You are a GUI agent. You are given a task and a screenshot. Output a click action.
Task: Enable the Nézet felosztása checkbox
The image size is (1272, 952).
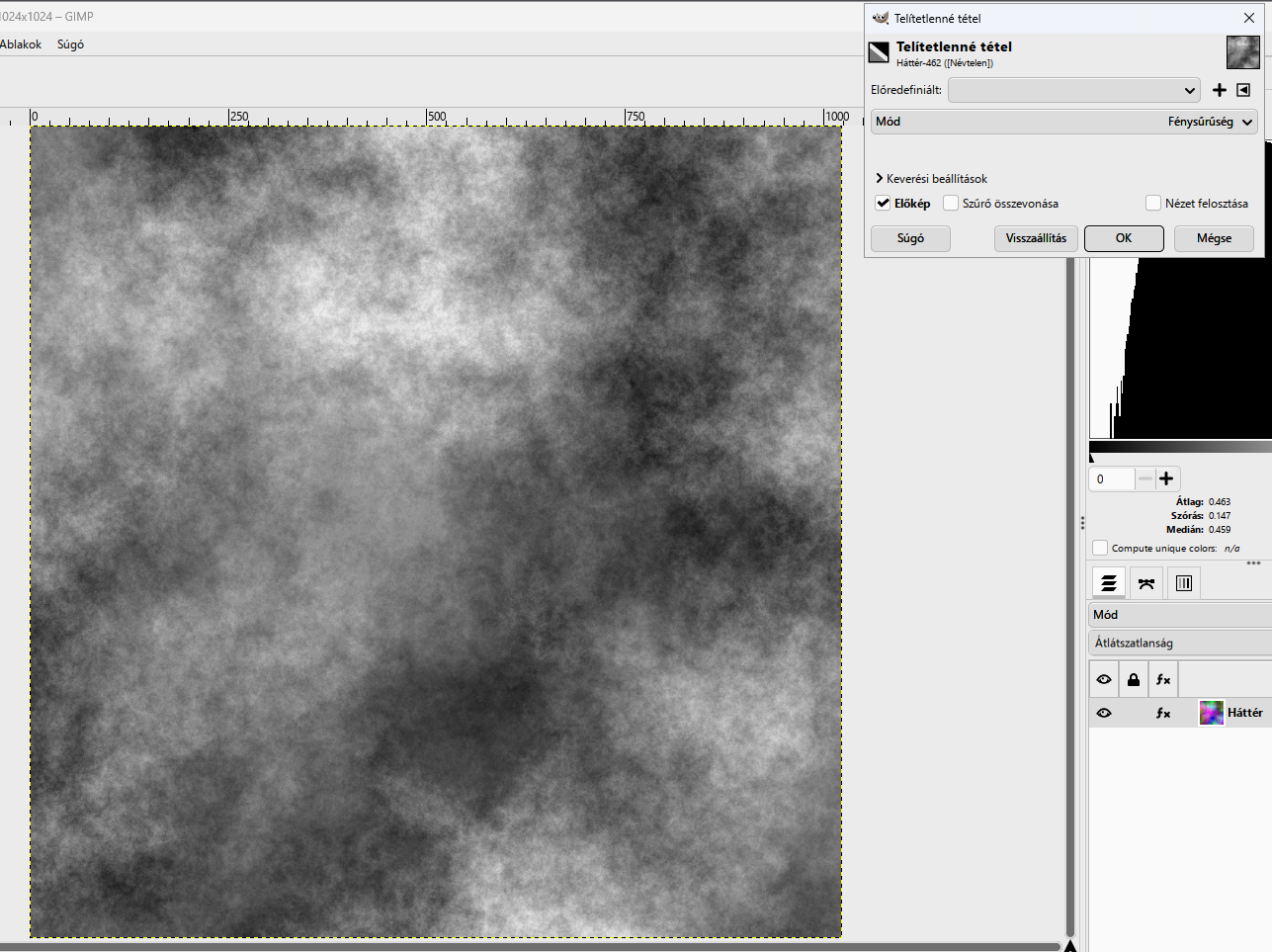tap(1153, 204)
